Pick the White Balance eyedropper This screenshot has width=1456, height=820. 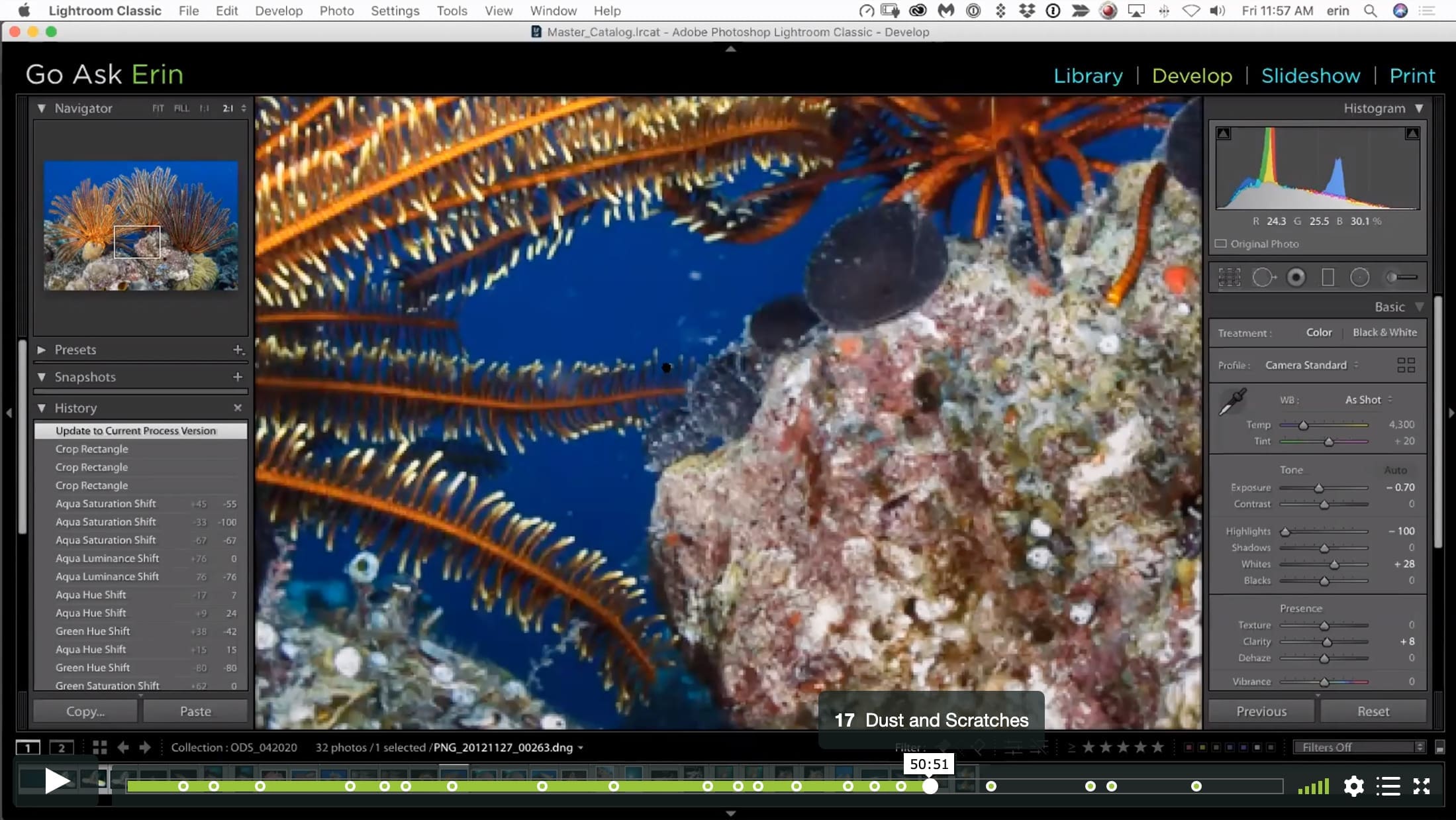[x=1233, y=401]
